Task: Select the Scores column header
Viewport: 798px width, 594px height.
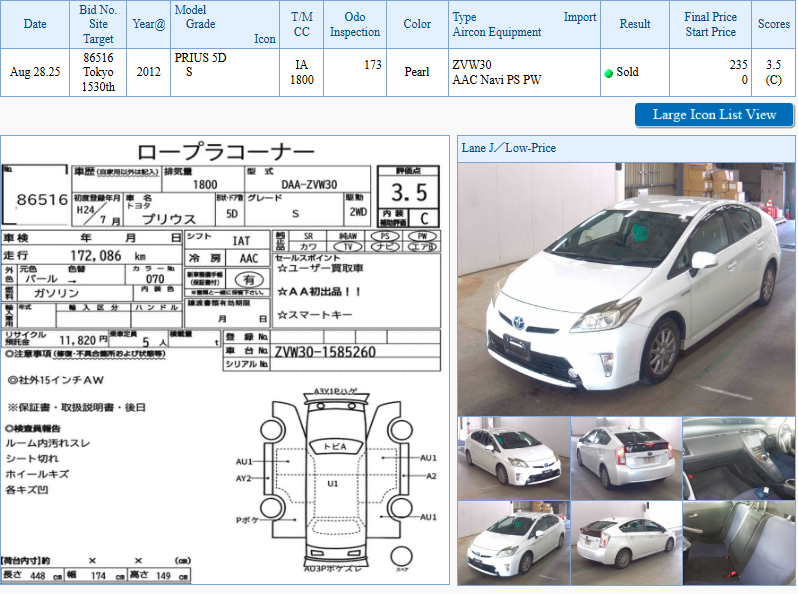Action: (773, 24)
